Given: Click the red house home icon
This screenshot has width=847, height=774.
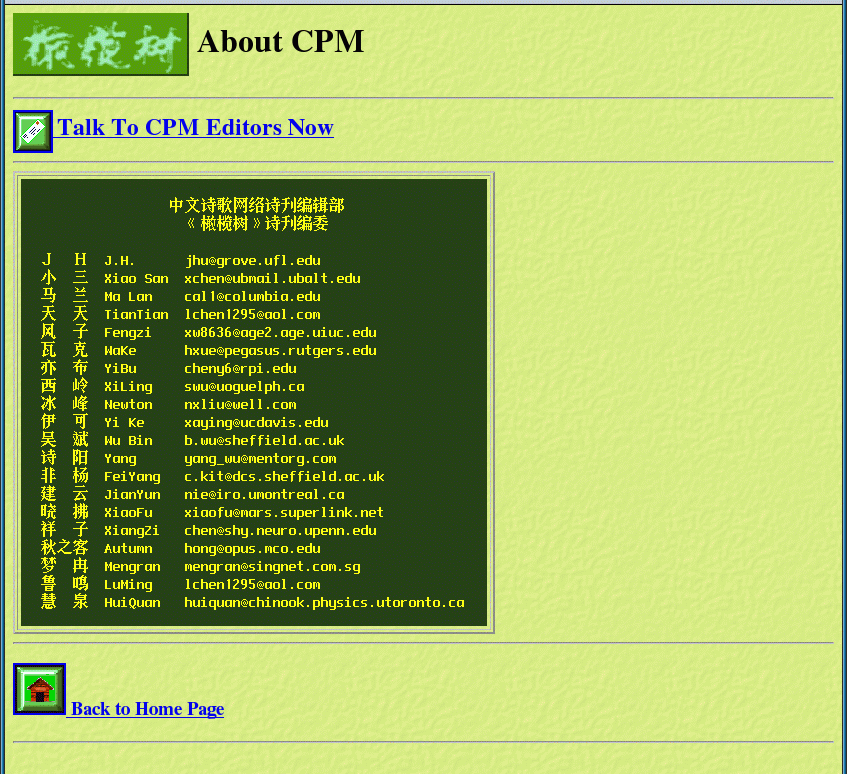Looking at the screenshot, I should pos(39,689).
